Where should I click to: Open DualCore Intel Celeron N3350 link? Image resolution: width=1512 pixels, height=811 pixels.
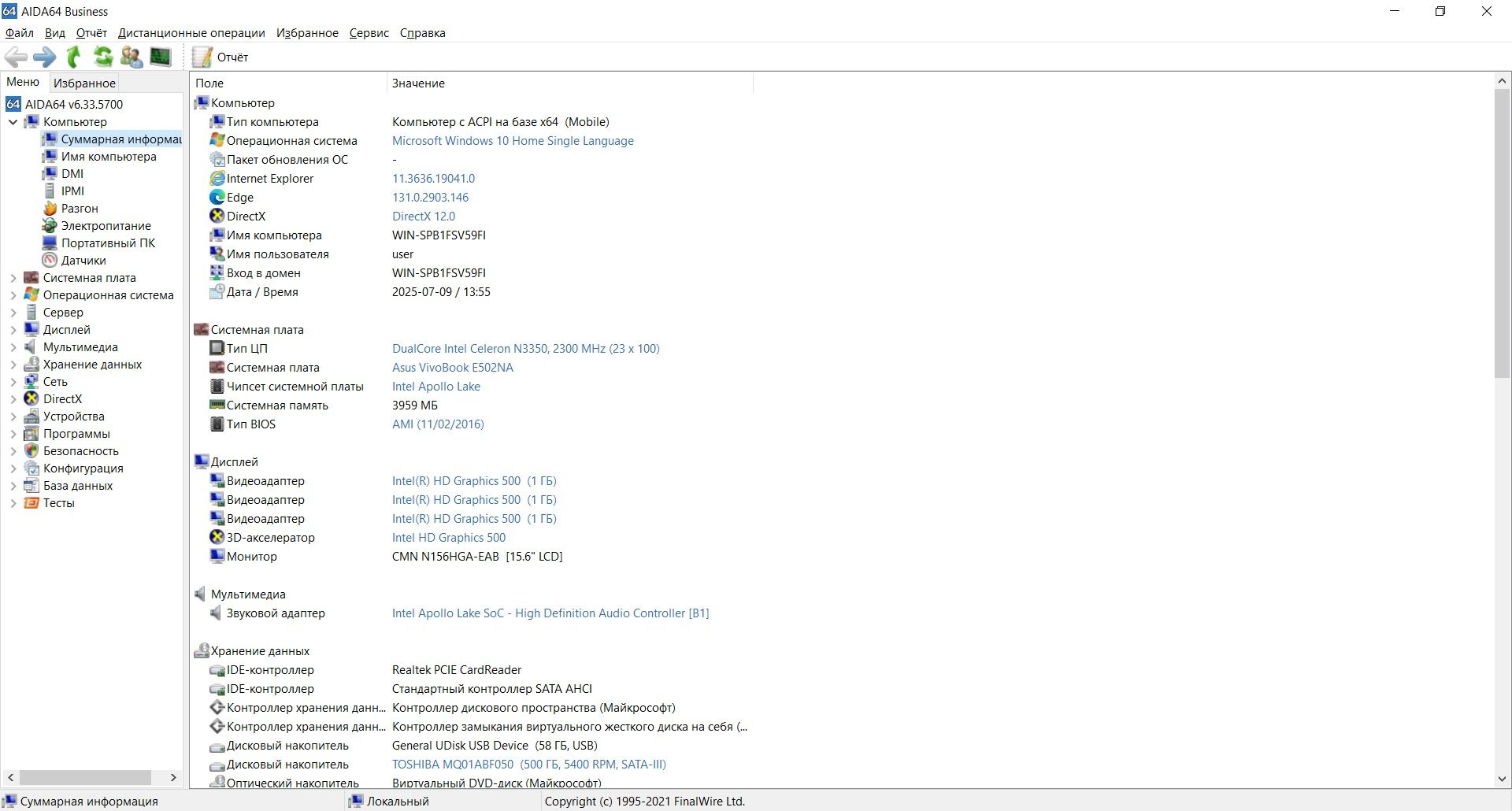[x=526, y=349]
